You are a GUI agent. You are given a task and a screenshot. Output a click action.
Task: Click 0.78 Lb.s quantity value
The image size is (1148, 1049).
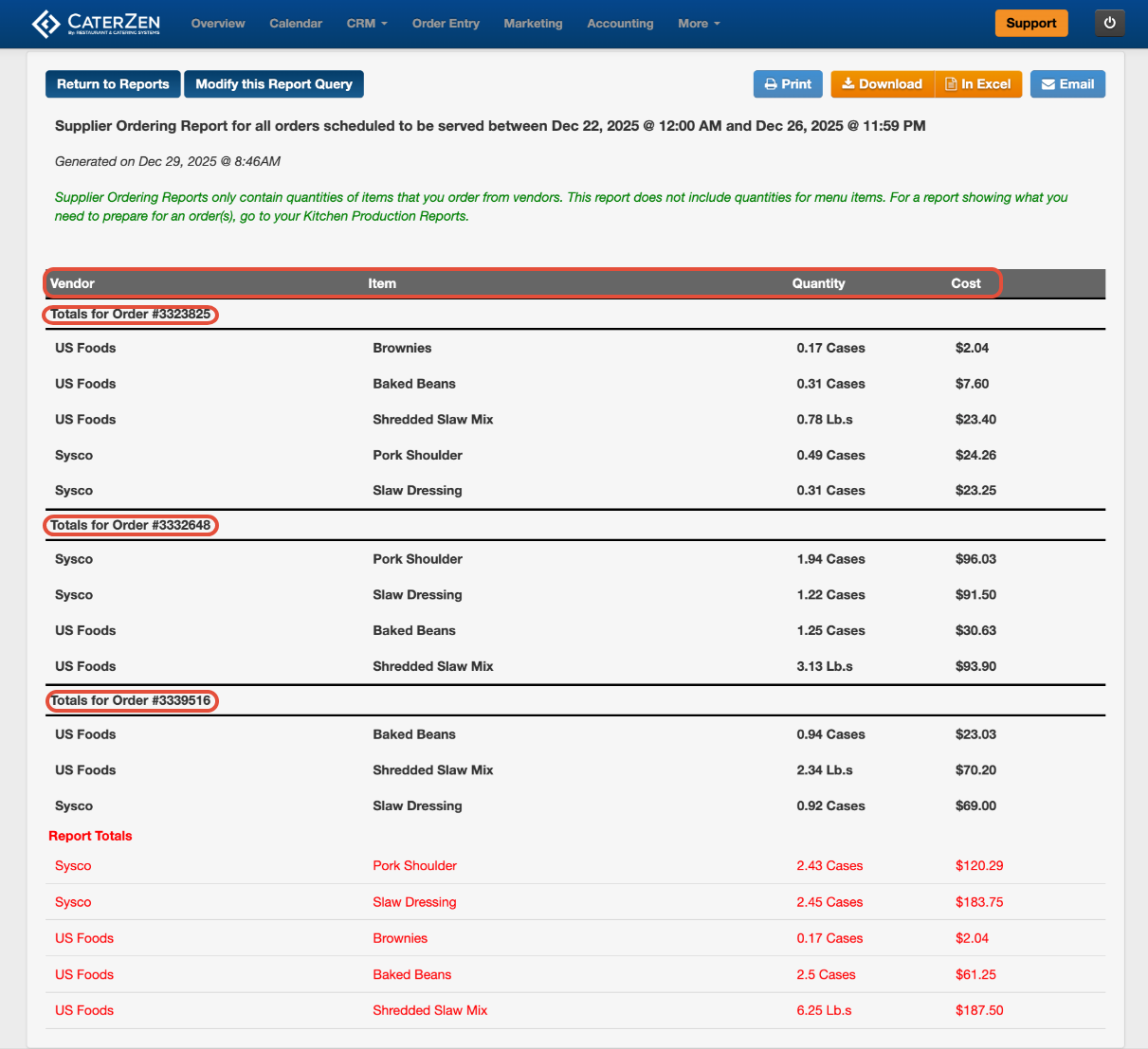pos(825,419)
